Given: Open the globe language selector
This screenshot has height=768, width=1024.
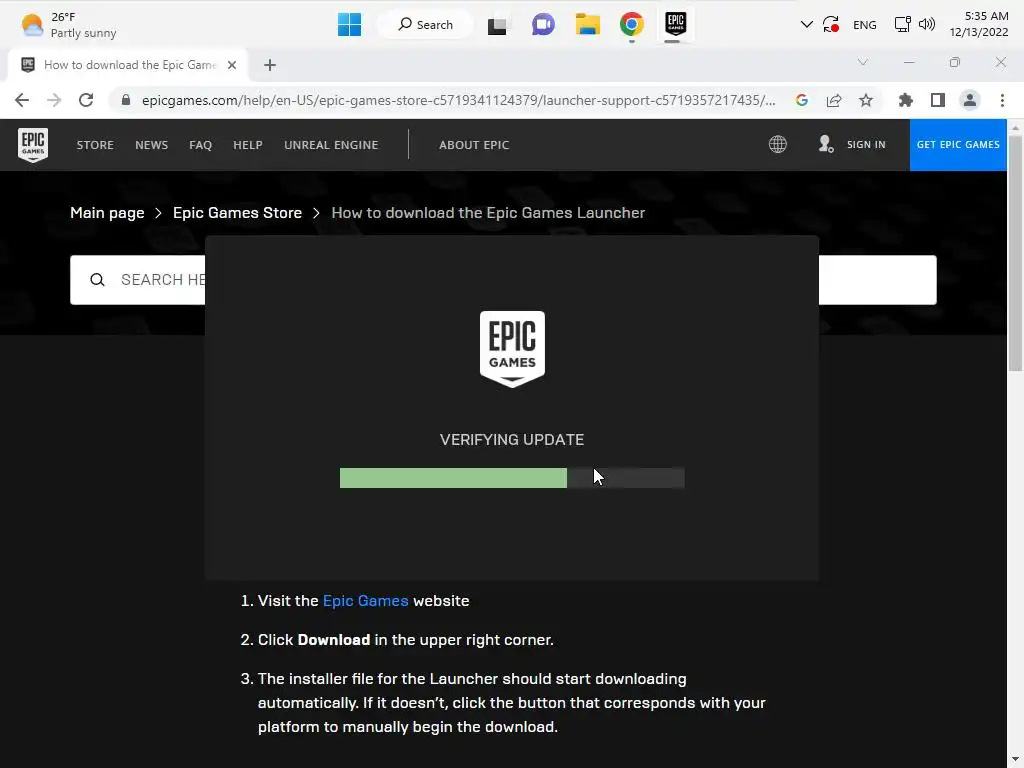Looking at the screenshot, I should [777, 144].
